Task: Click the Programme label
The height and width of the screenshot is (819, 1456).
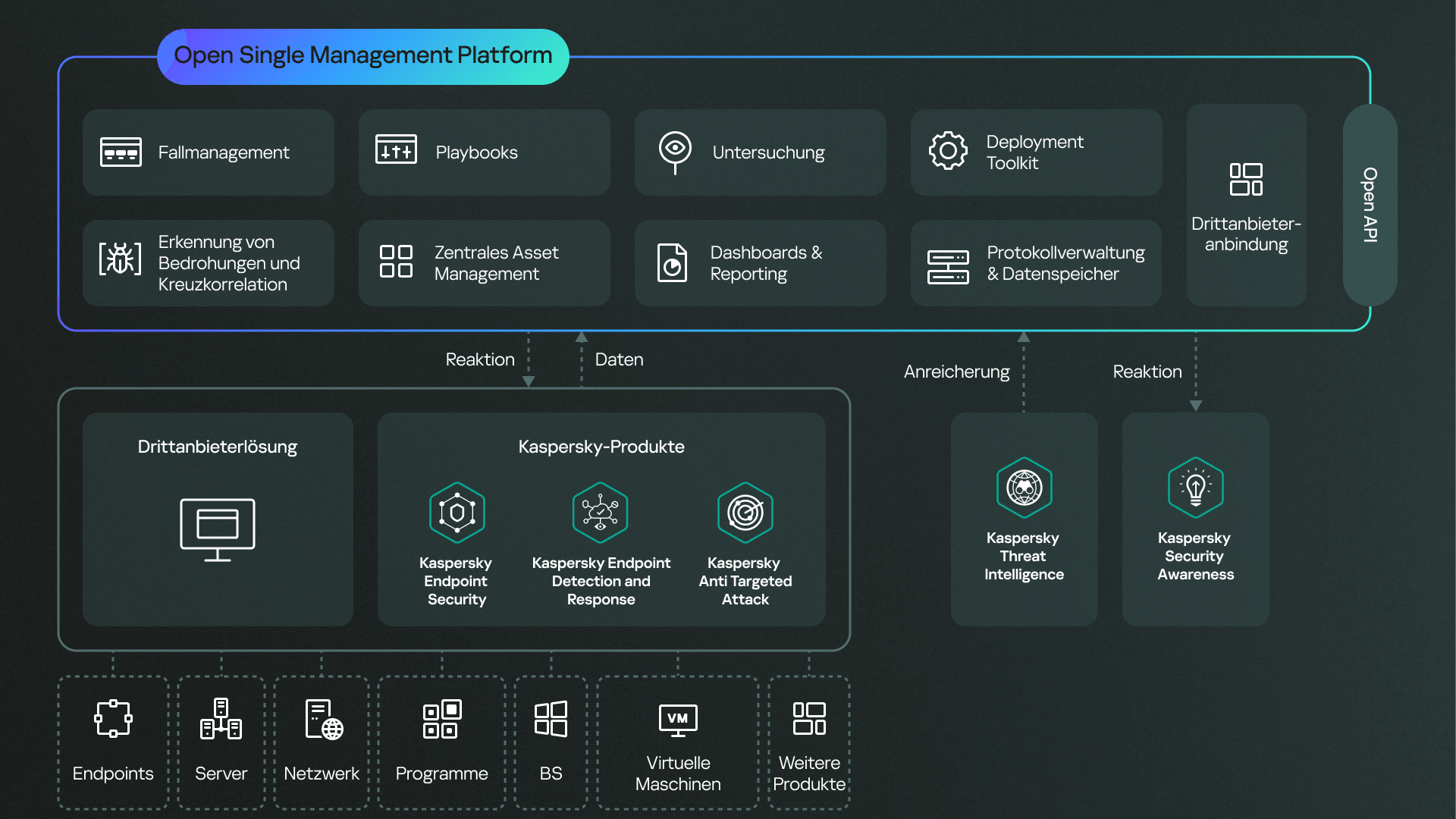Action: tap(441, 773)
